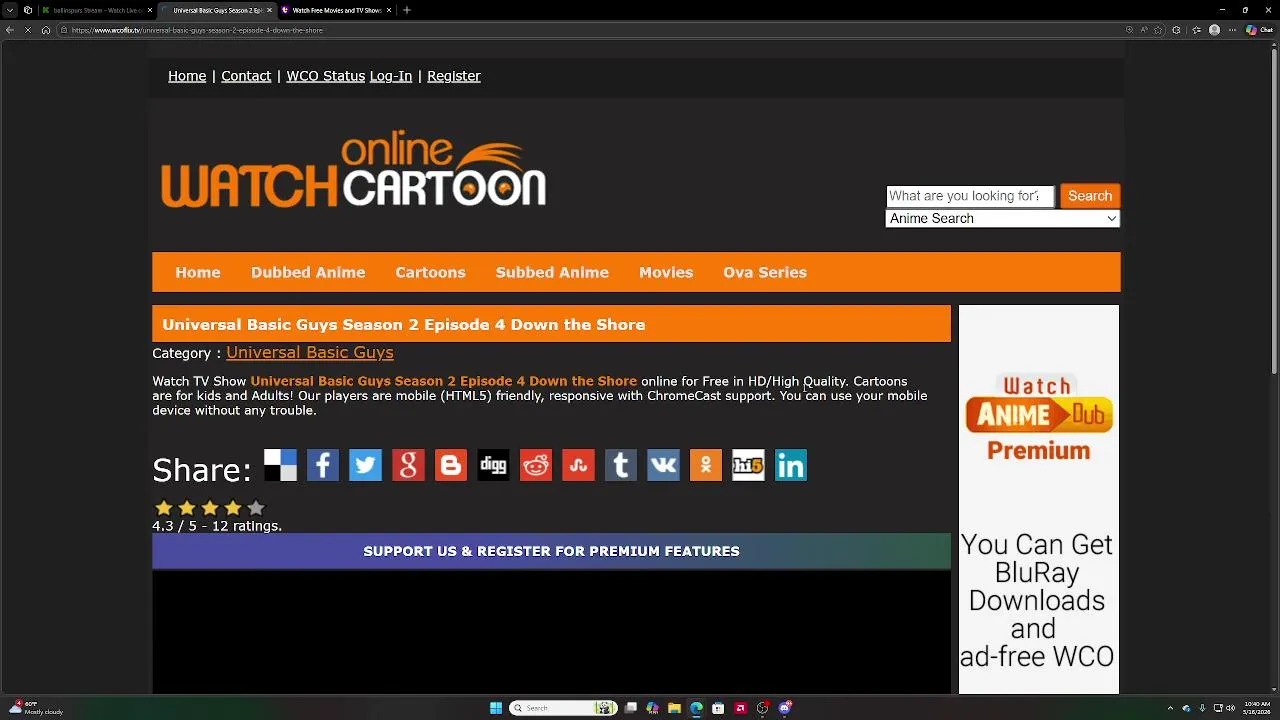This screenshot has width=1280, height=720.
Task: Click the browser back arrow
Action: (x=10, y=30)
